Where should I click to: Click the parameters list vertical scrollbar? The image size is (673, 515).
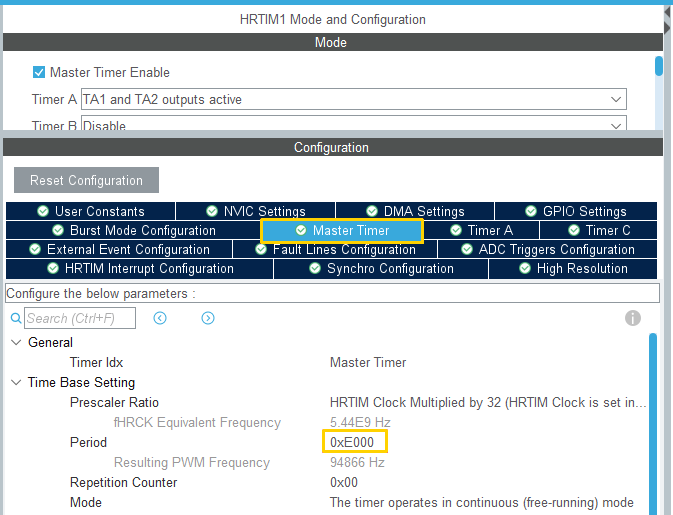click(x=653, y=424)
